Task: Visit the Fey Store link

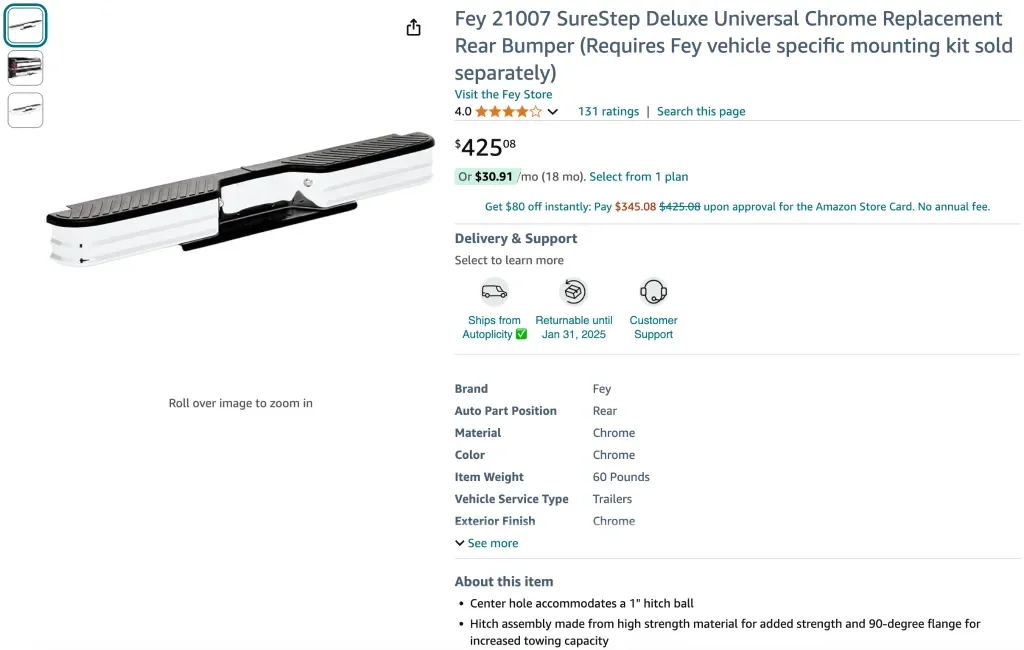Action: pos(503,95)
